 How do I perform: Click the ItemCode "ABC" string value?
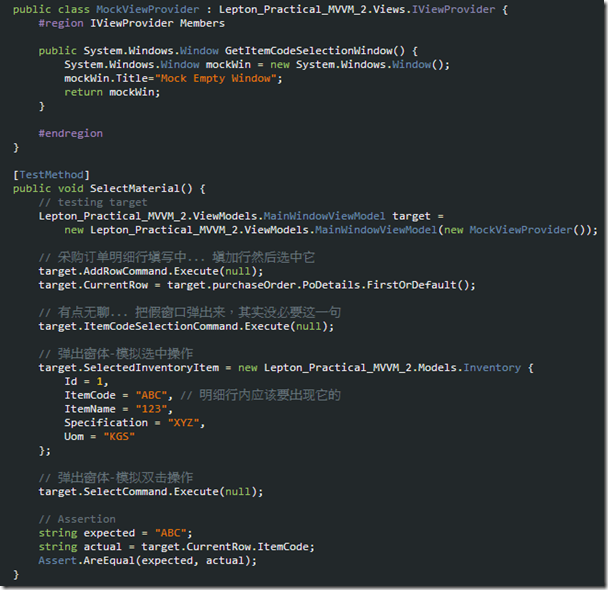pos(151,395)
